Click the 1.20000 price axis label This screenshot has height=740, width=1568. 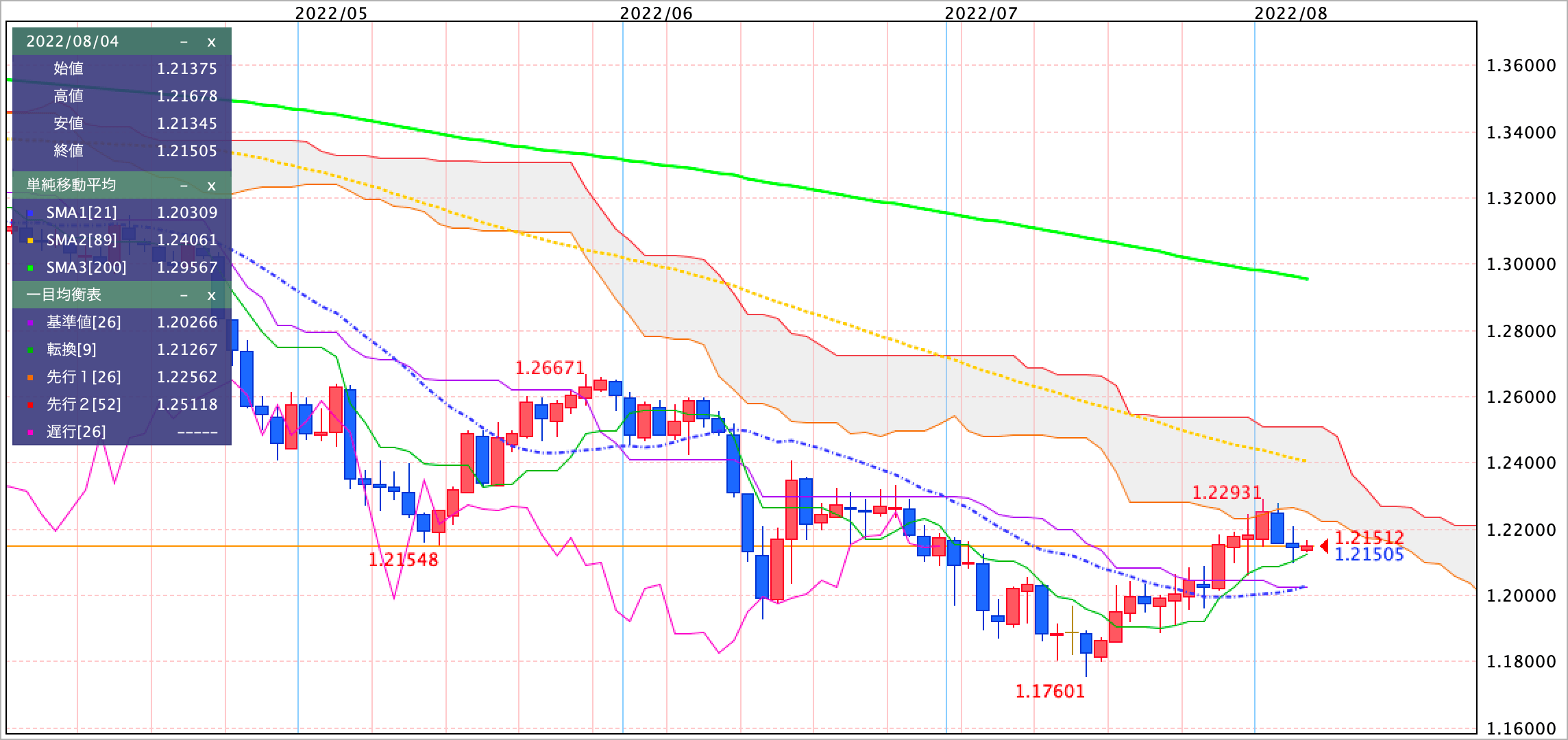[x=1520, y=596]
